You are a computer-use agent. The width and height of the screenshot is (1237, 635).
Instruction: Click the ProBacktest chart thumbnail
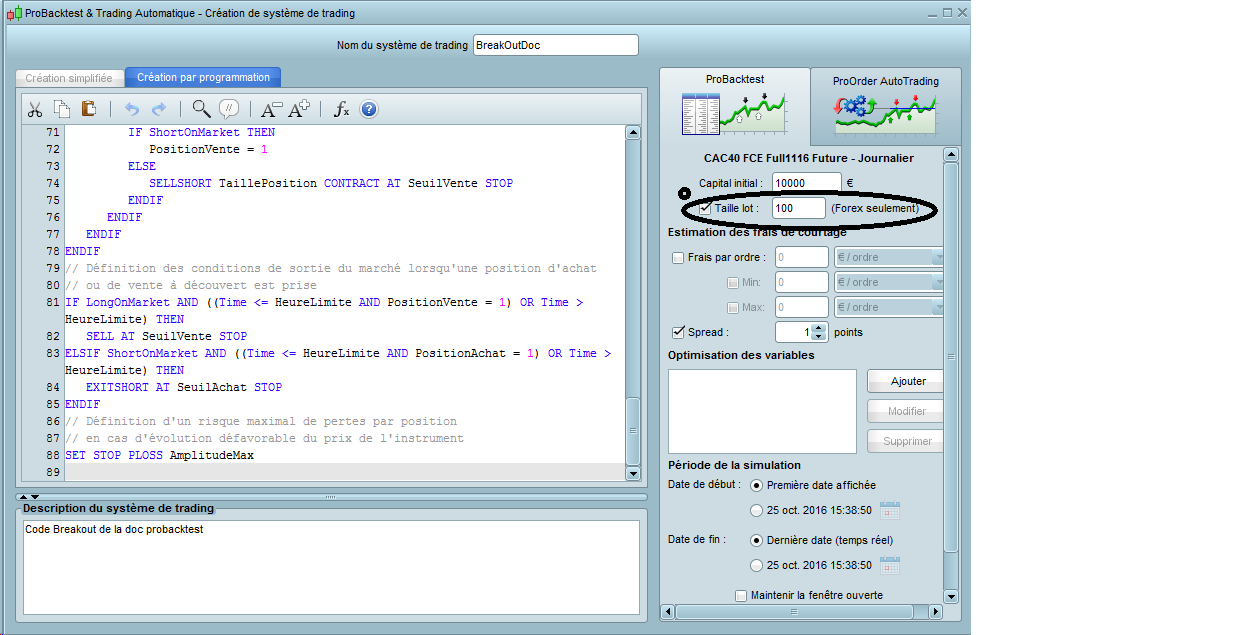(734, 114)
